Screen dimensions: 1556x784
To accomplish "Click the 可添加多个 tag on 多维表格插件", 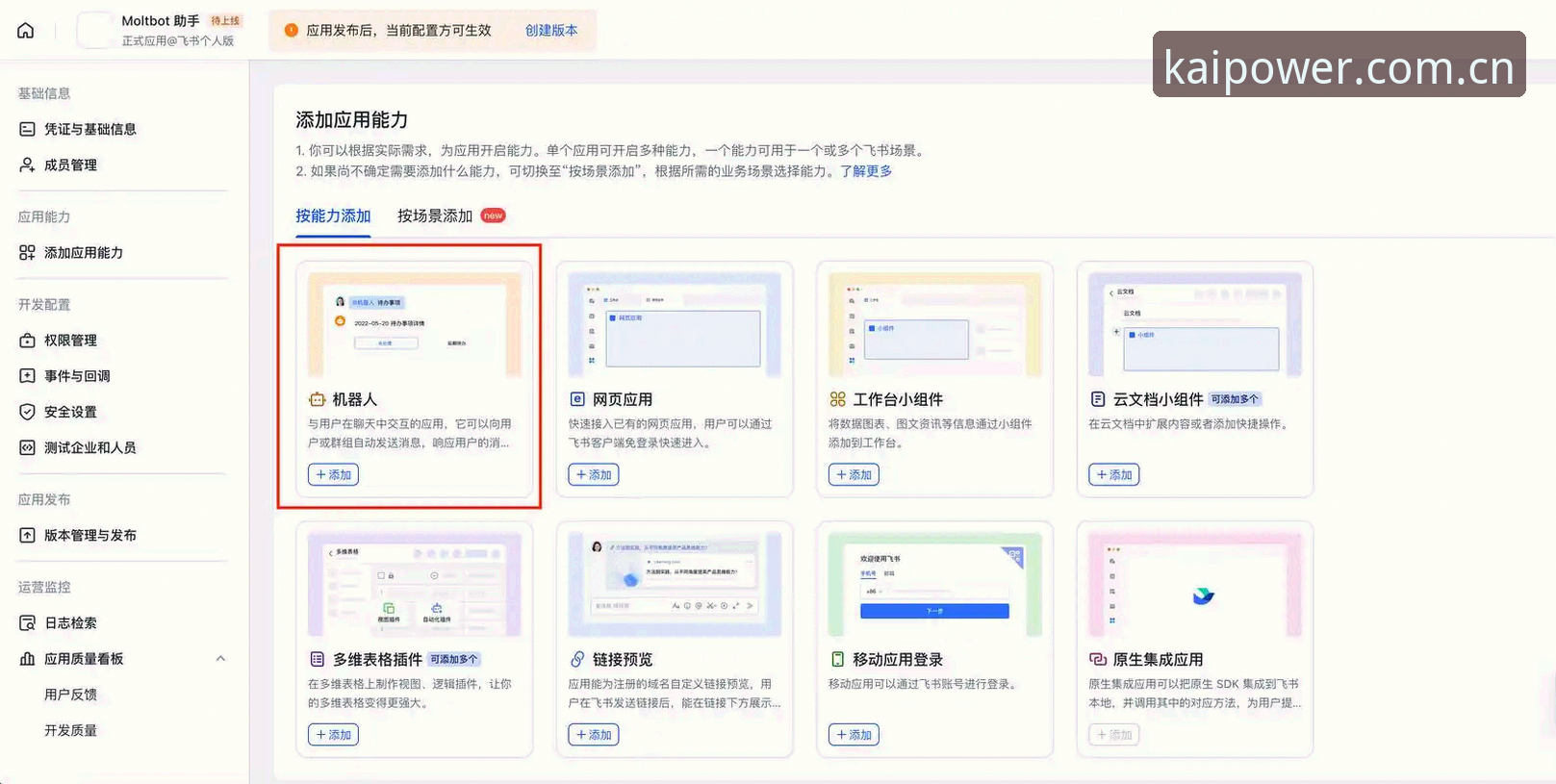I will 454,659.
